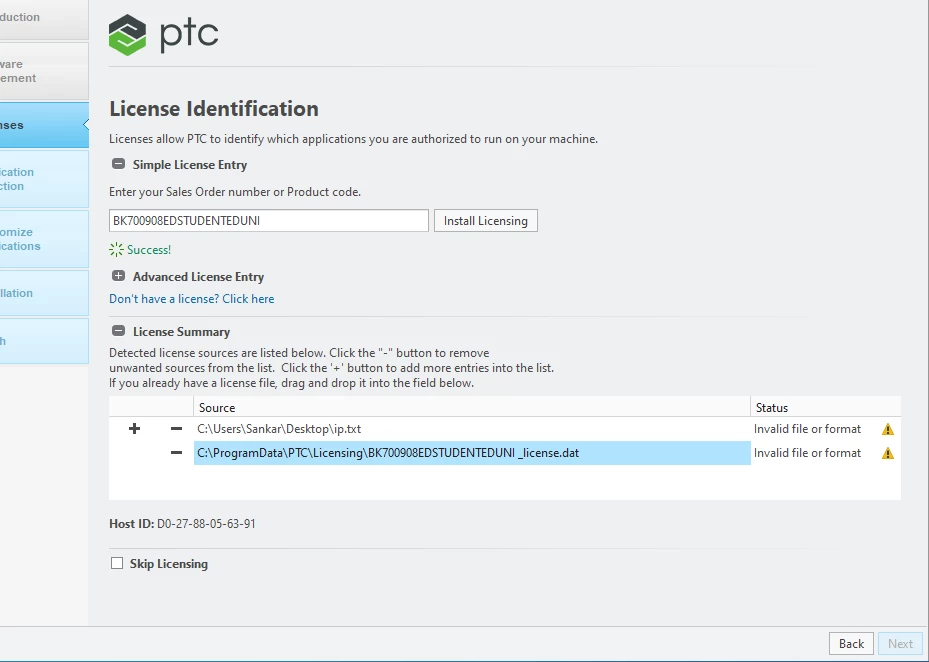Click the plus icon to add license source

134,428
